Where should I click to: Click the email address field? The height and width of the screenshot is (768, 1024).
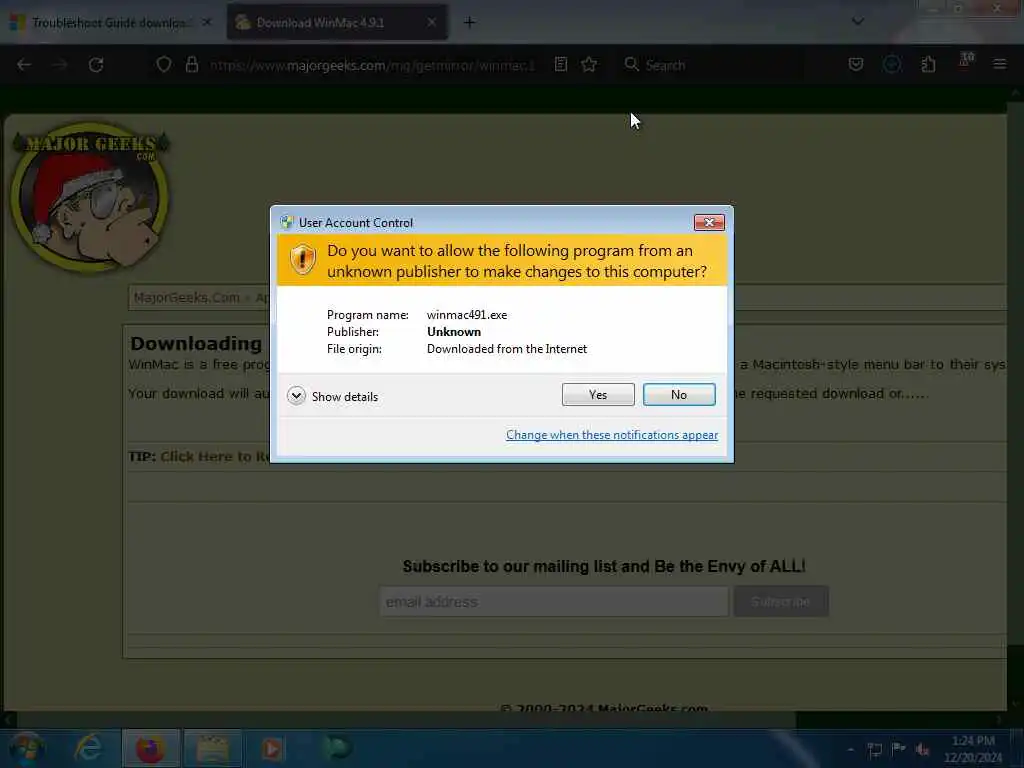pyautogui.click(x=554, y=601)
